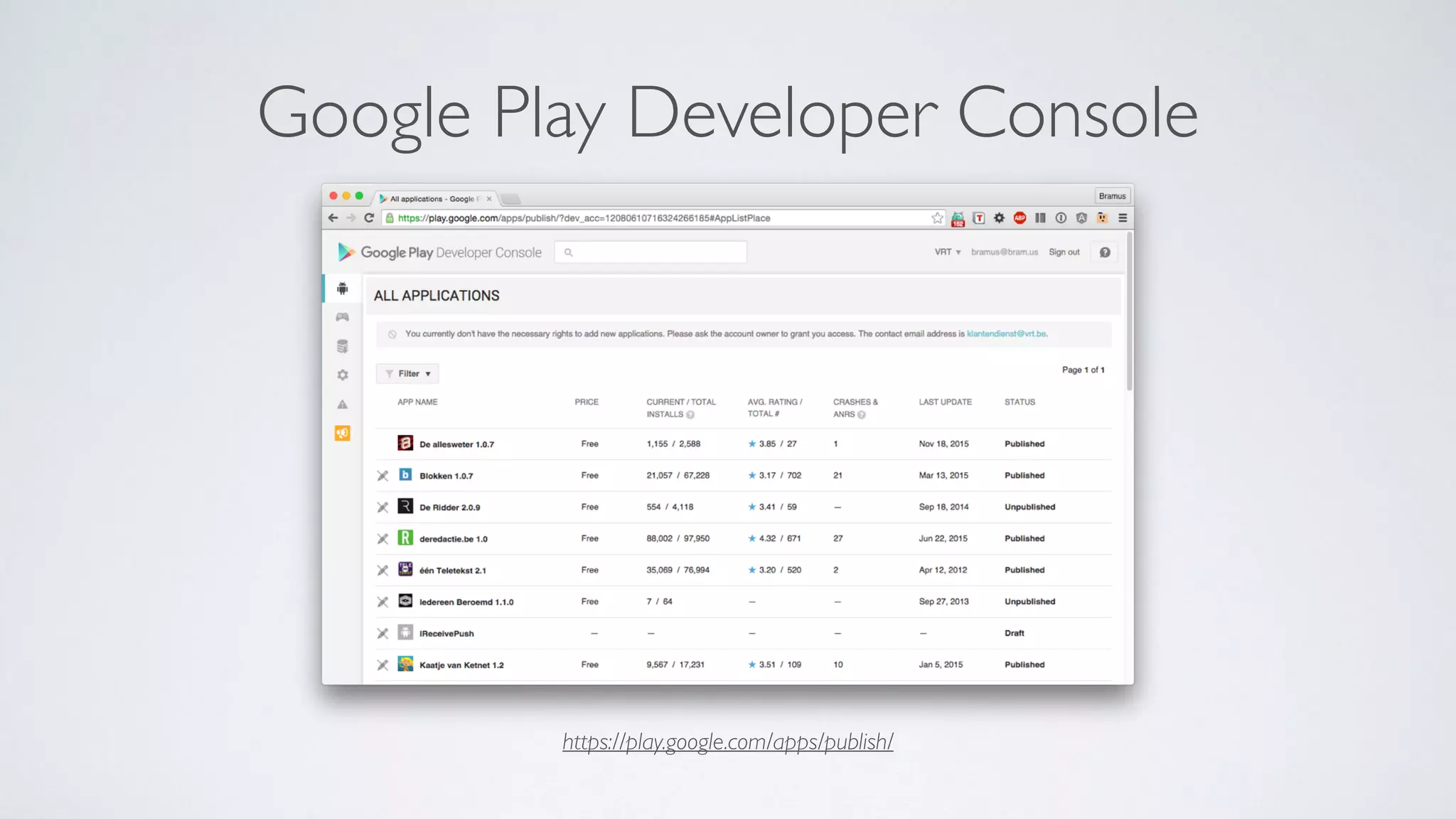Screen dimensions: 1456x819
Task: Toggle the pin icon for De Ridder
Action: pyautogui.click(x=382, y=507)
